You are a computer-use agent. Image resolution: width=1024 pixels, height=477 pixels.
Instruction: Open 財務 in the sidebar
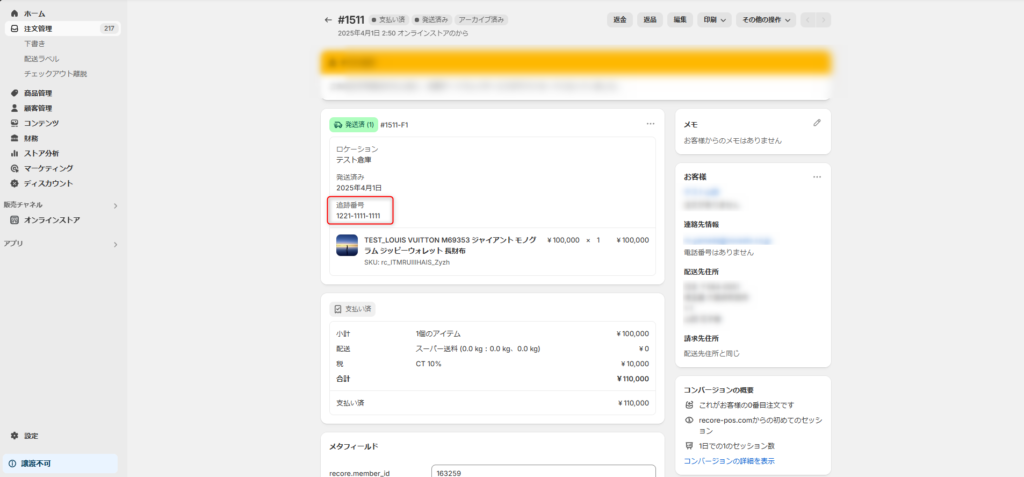pyautogui.click(x=31, y=139)
